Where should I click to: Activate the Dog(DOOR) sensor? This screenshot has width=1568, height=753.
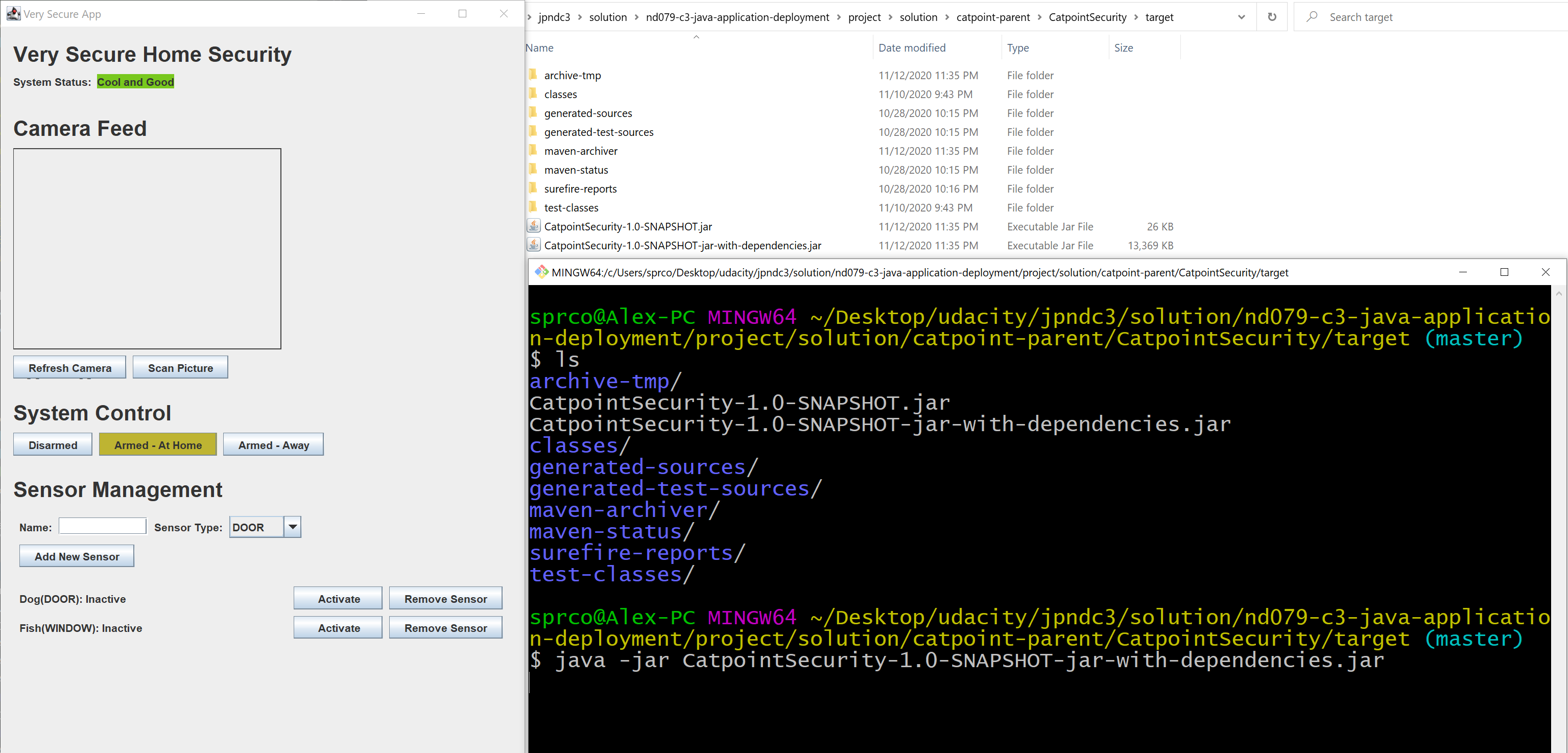[x=338, y=598]
